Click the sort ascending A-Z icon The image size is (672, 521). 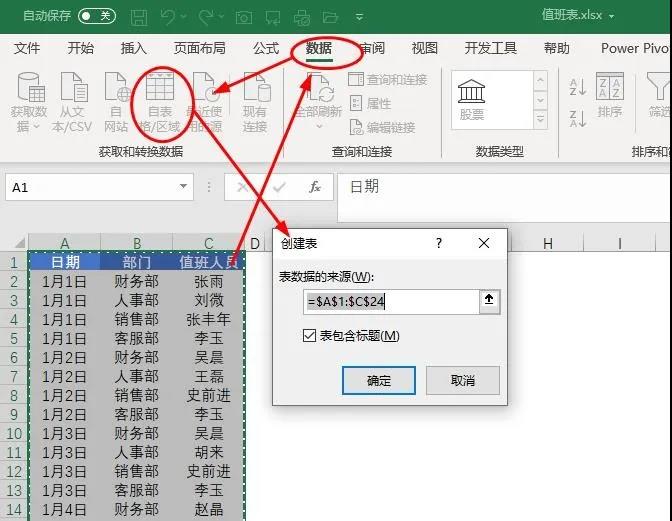pos(577,87)
